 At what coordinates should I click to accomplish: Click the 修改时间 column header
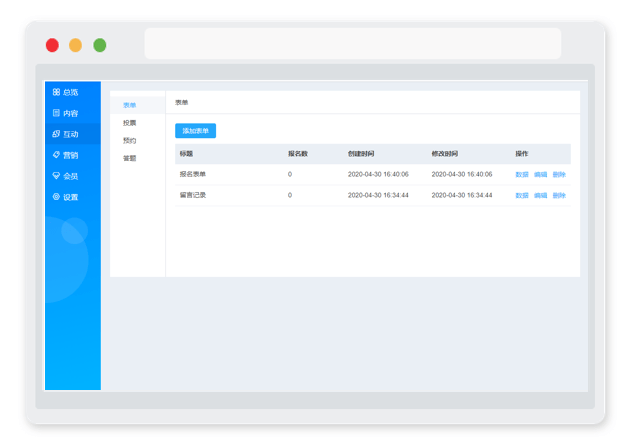coord(445,153)
